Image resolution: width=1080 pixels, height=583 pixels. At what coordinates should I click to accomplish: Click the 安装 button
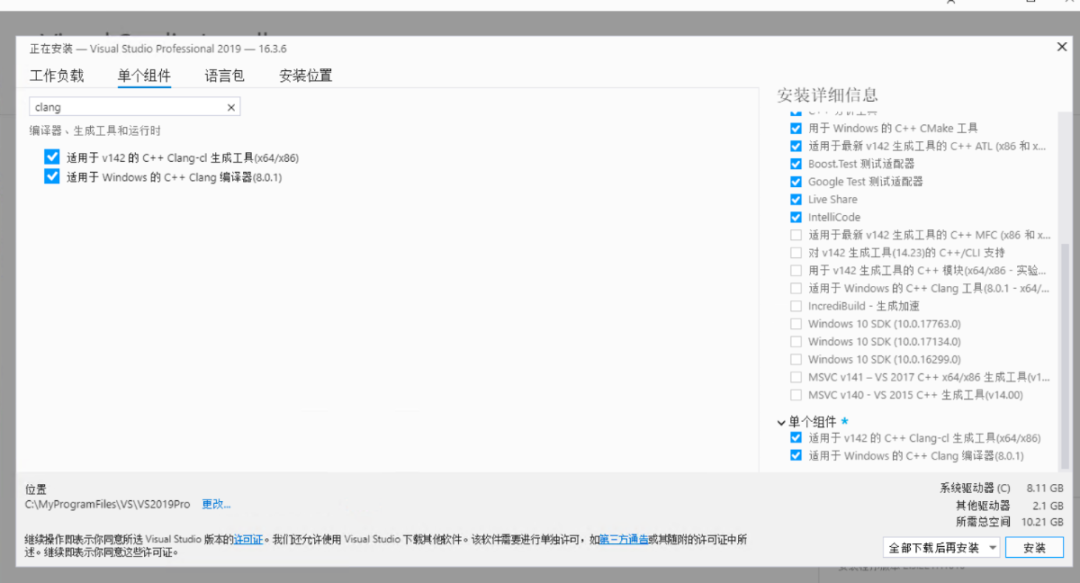point(1034,549)
